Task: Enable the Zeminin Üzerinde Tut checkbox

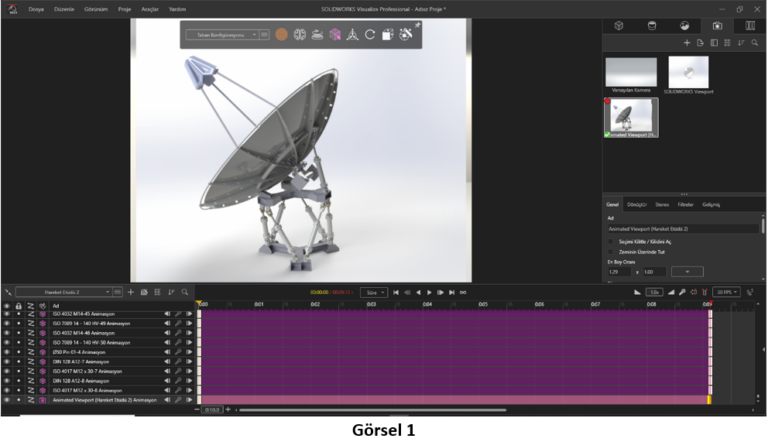Action: click(x=612, y=252)
